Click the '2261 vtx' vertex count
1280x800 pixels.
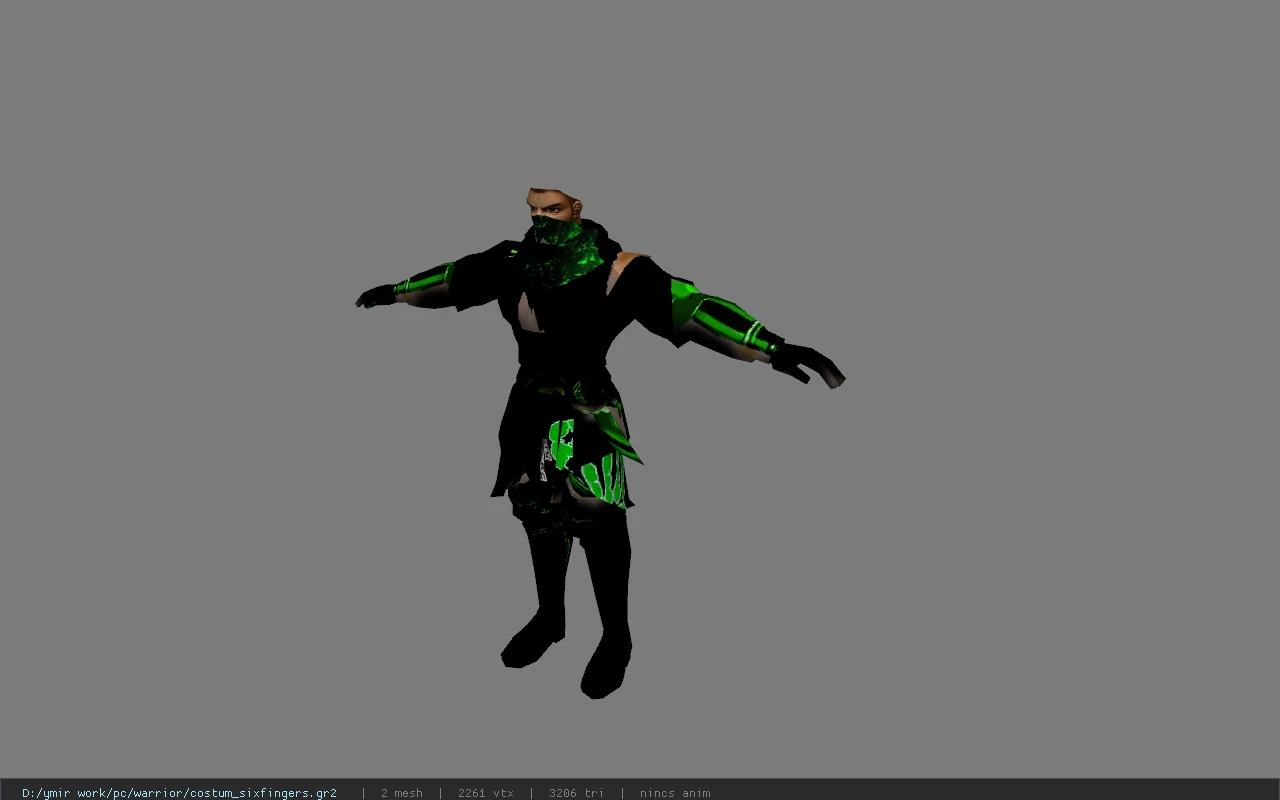pos(486,793)
